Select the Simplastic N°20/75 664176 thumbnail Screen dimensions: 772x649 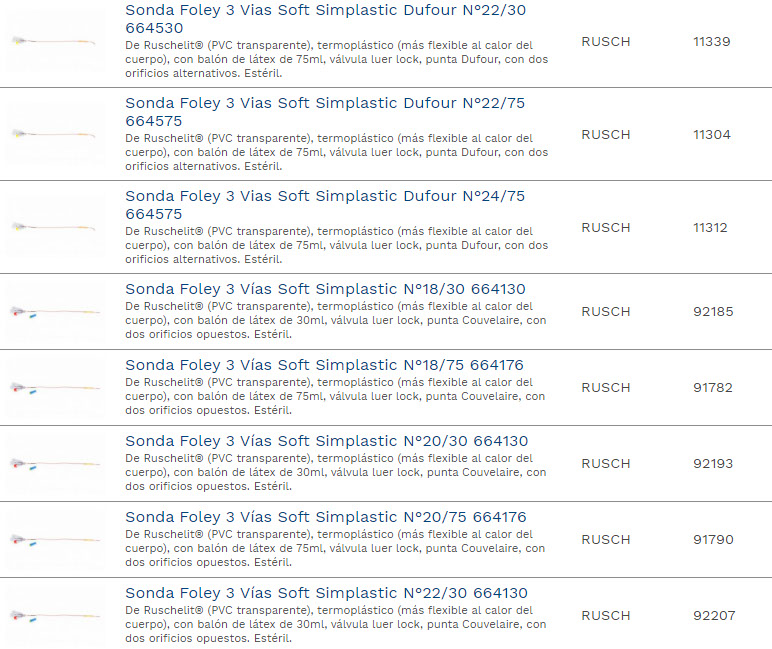55,539
